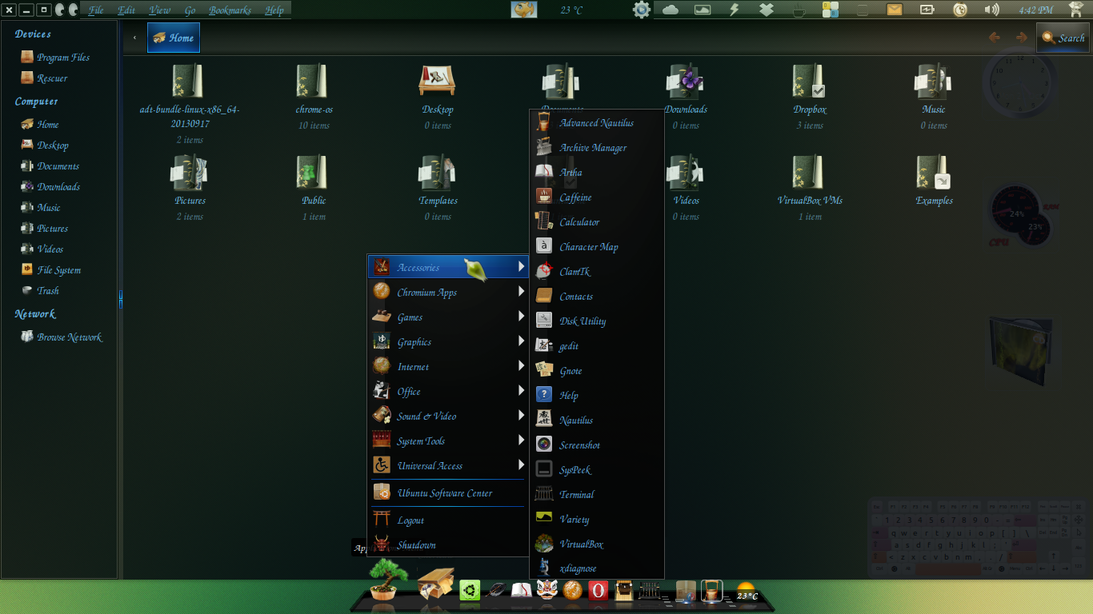The image size is (1093, 614).
Task: Click the mail envelope tray icon
Action: [894, 10]
